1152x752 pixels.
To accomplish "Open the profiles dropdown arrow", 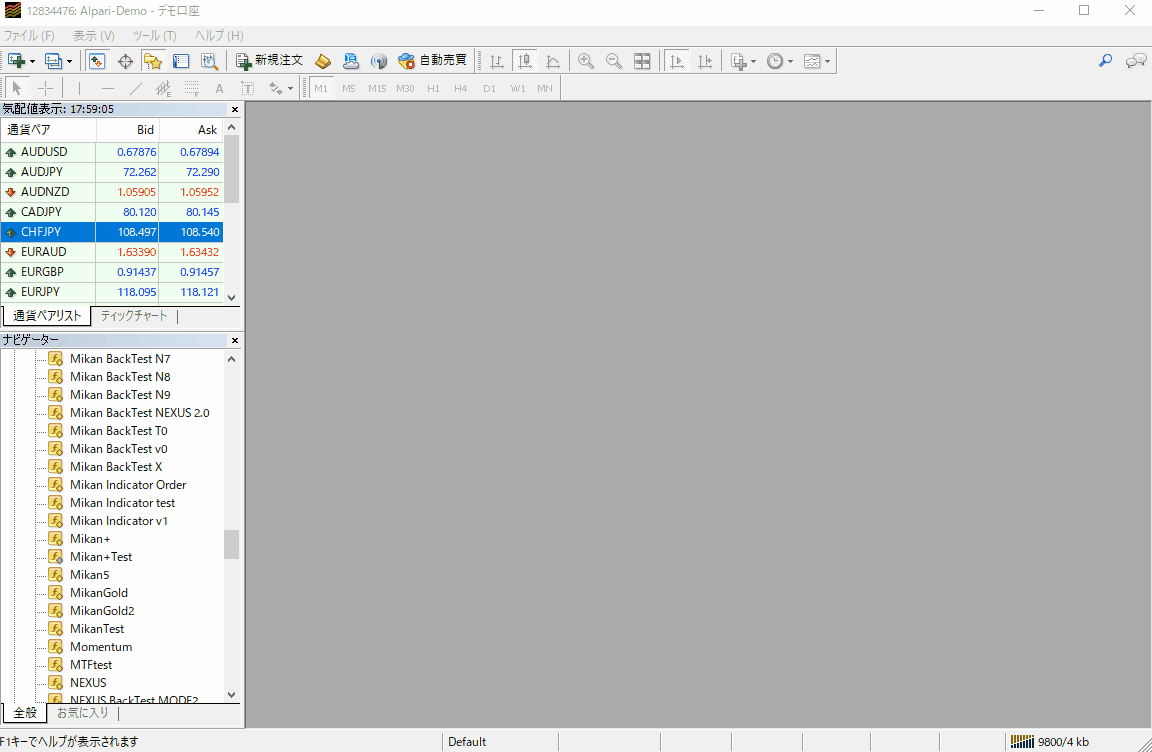I will (x=69, y=62).
